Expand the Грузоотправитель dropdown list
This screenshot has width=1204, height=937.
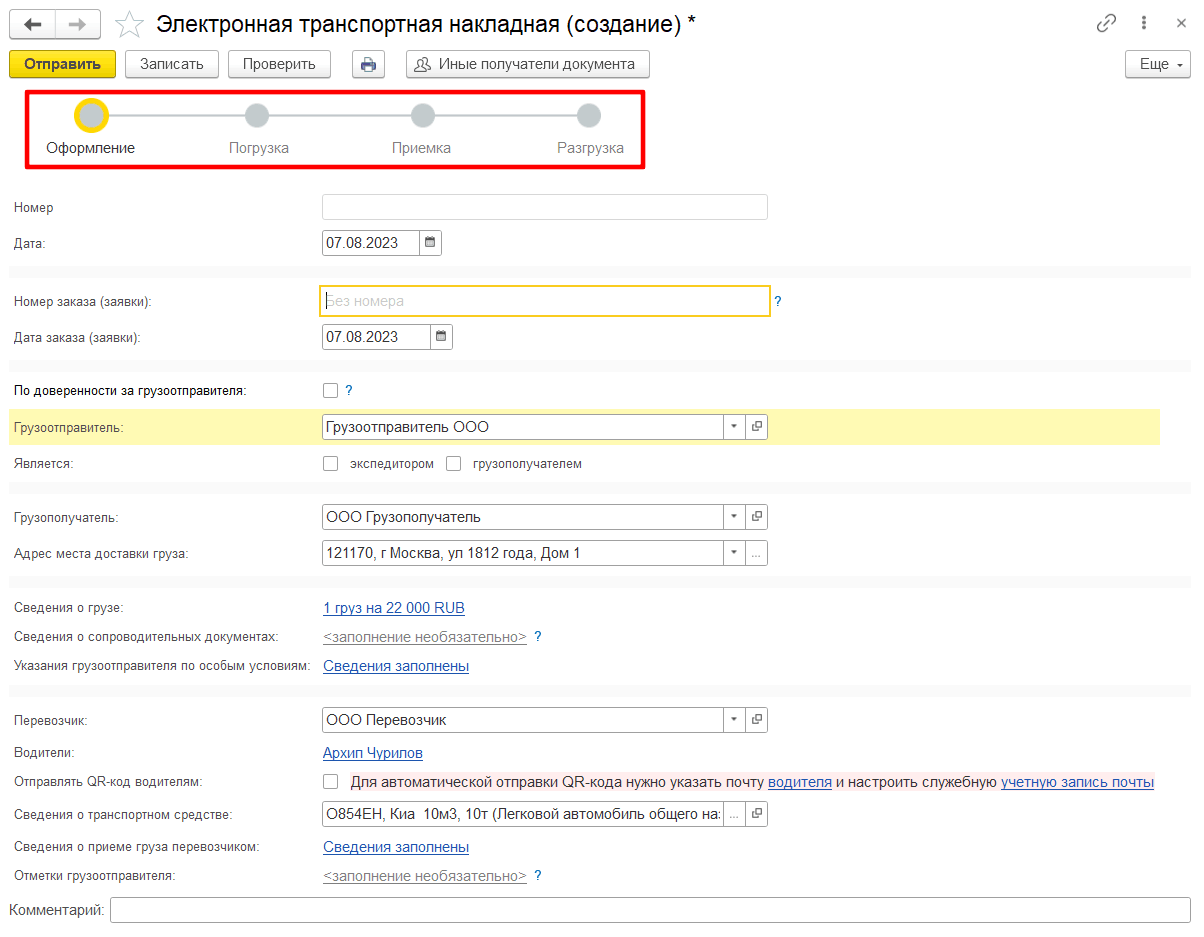(x=734, y=427)
